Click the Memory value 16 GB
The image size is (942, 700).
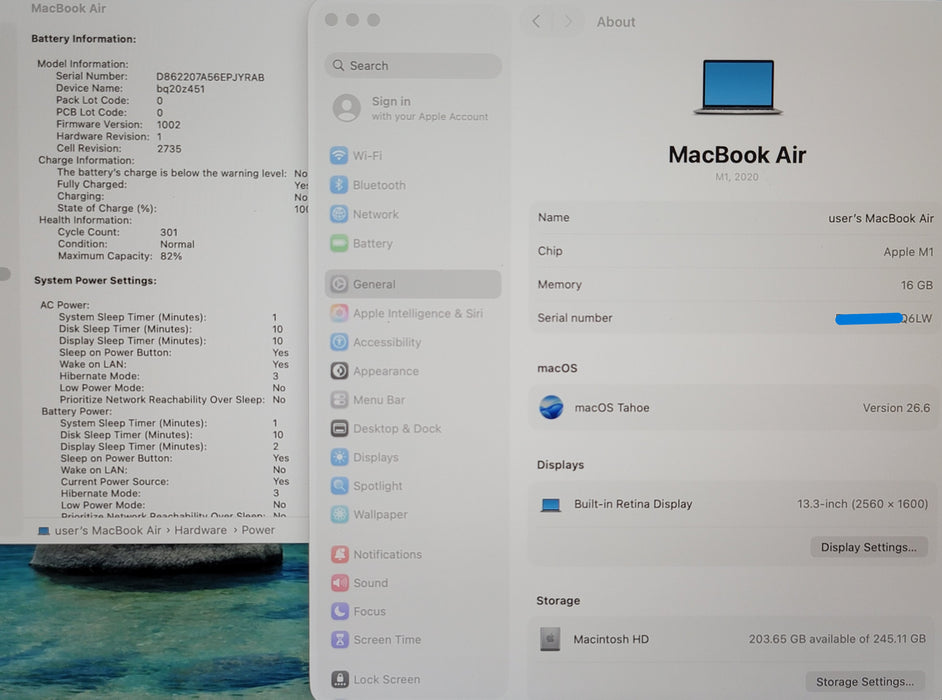916,285
